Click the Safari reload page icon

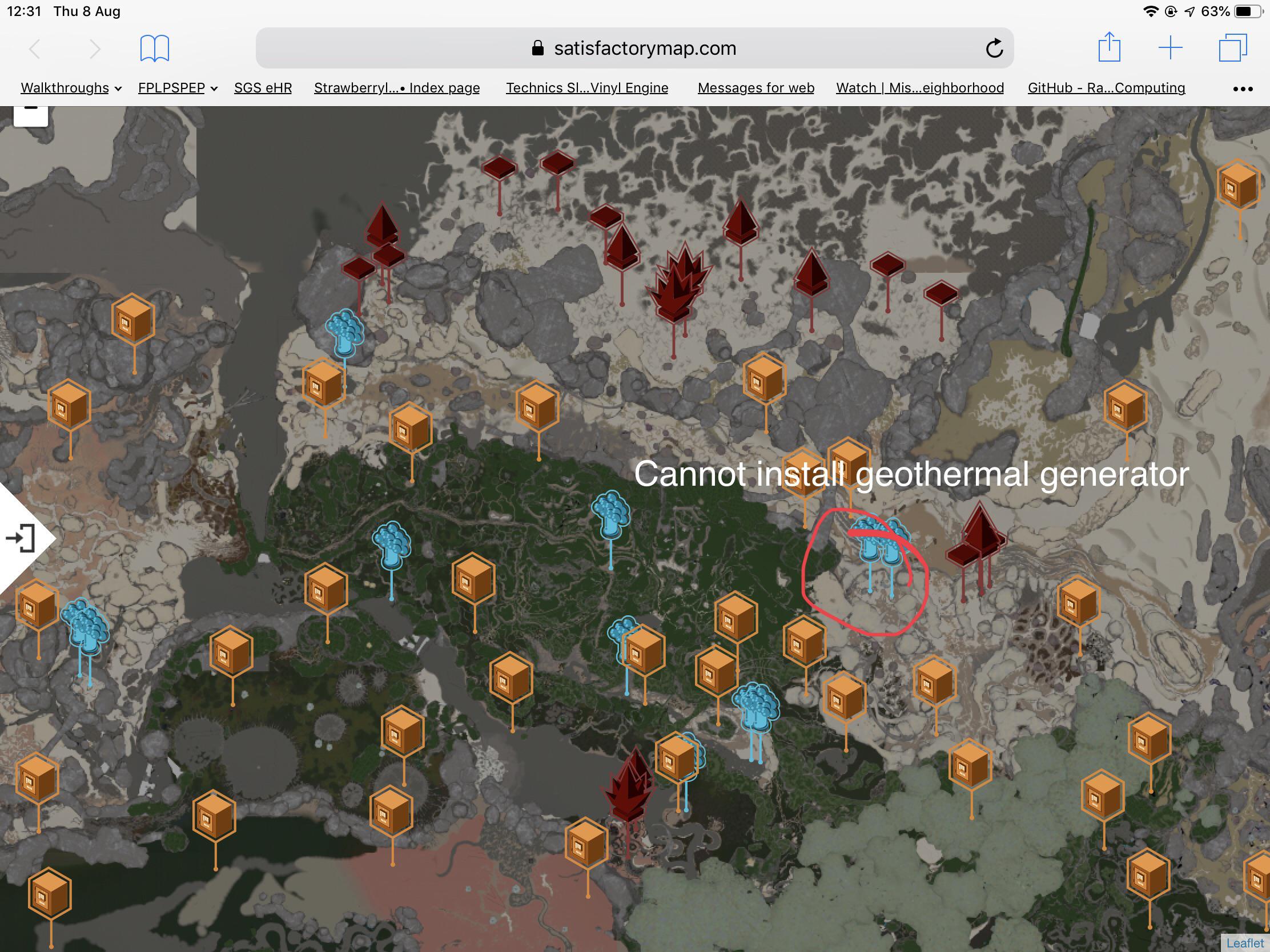tap(994, 48)
